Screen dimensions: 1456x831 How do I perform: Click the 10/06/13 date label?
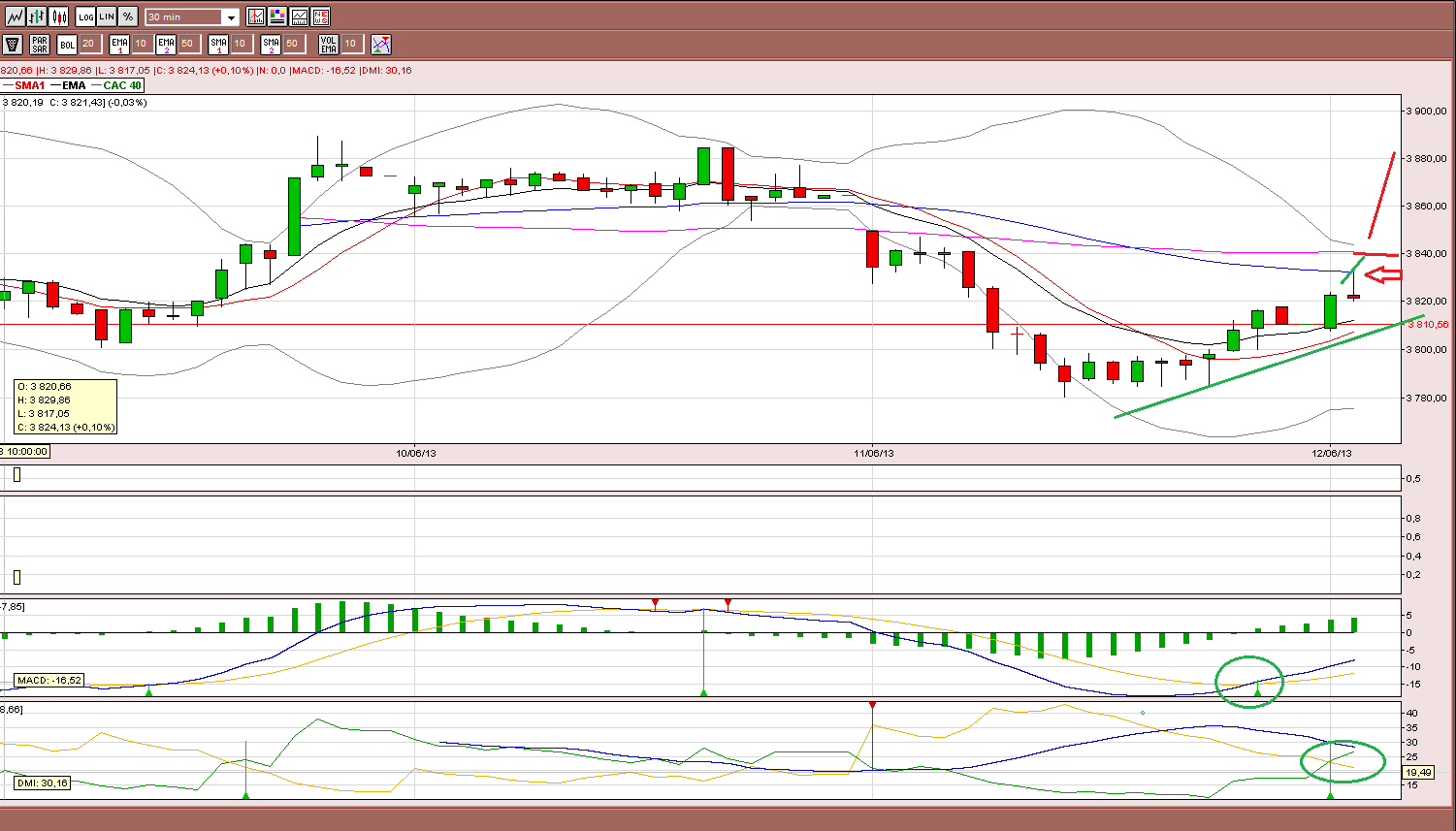(414, 453)
